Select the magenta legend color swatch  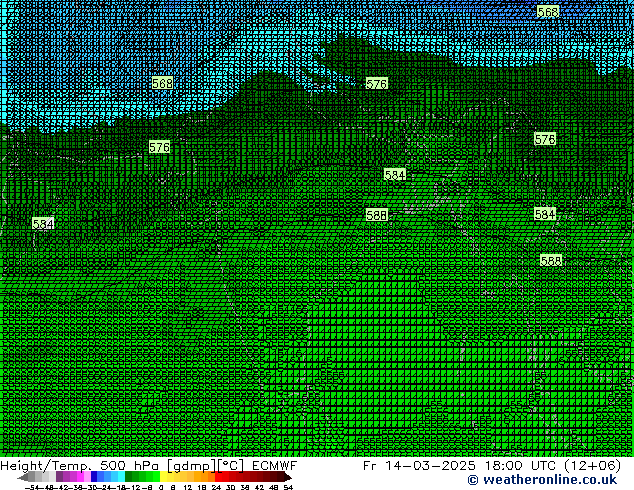pos(64,477)
